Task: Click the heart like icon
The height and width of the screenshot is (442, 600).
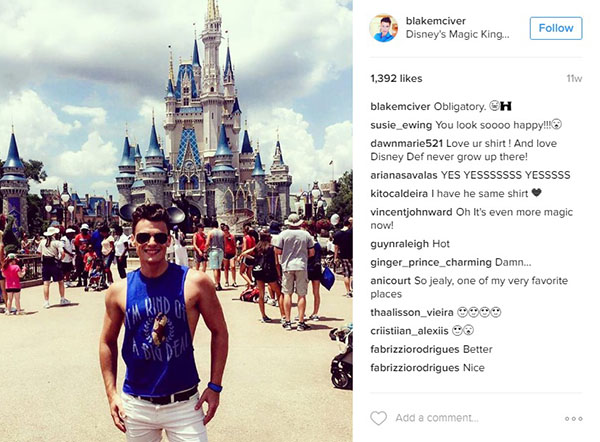Action: point(378,418)
